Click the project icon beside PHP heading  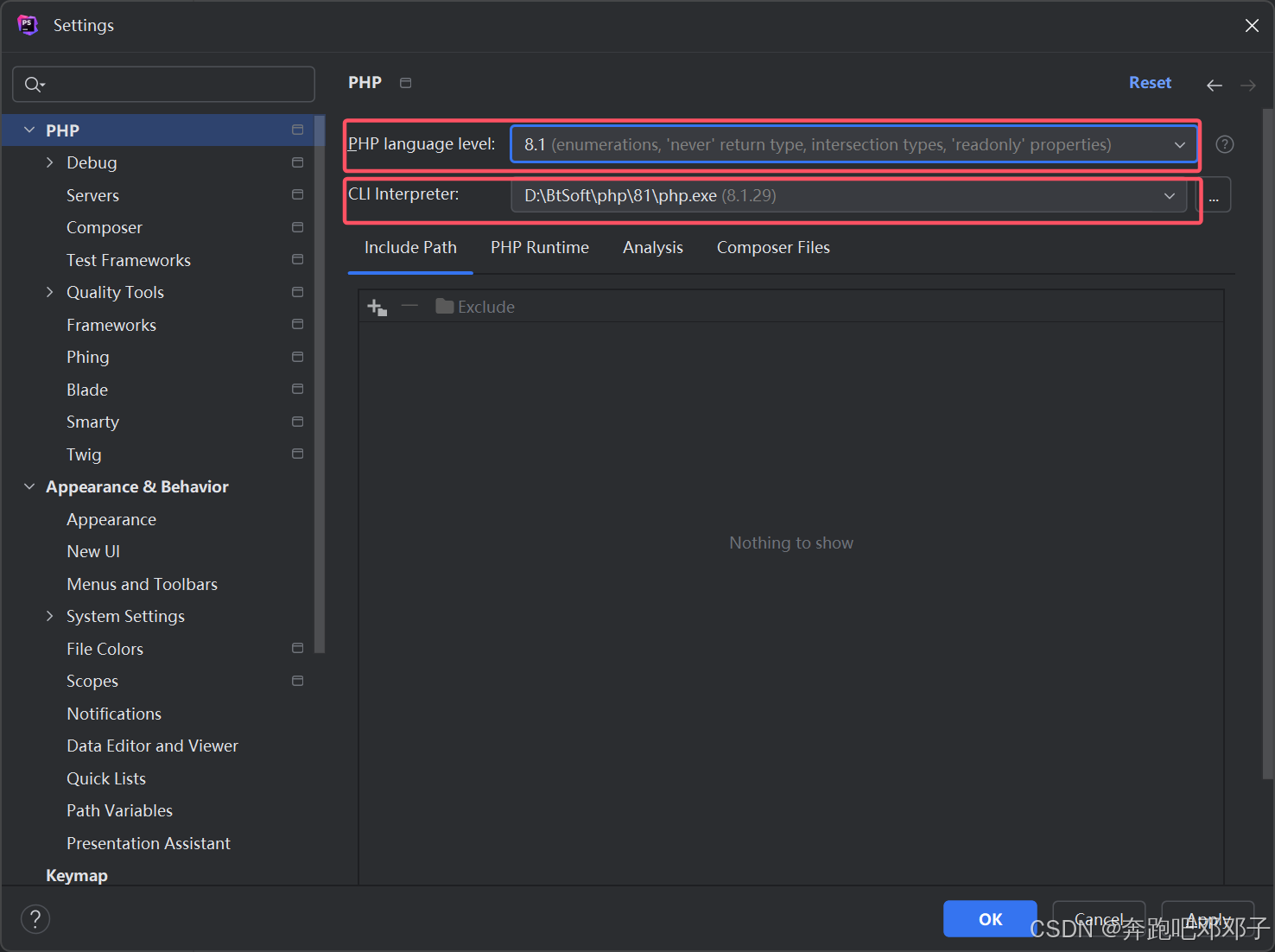[x=406, y=83]
